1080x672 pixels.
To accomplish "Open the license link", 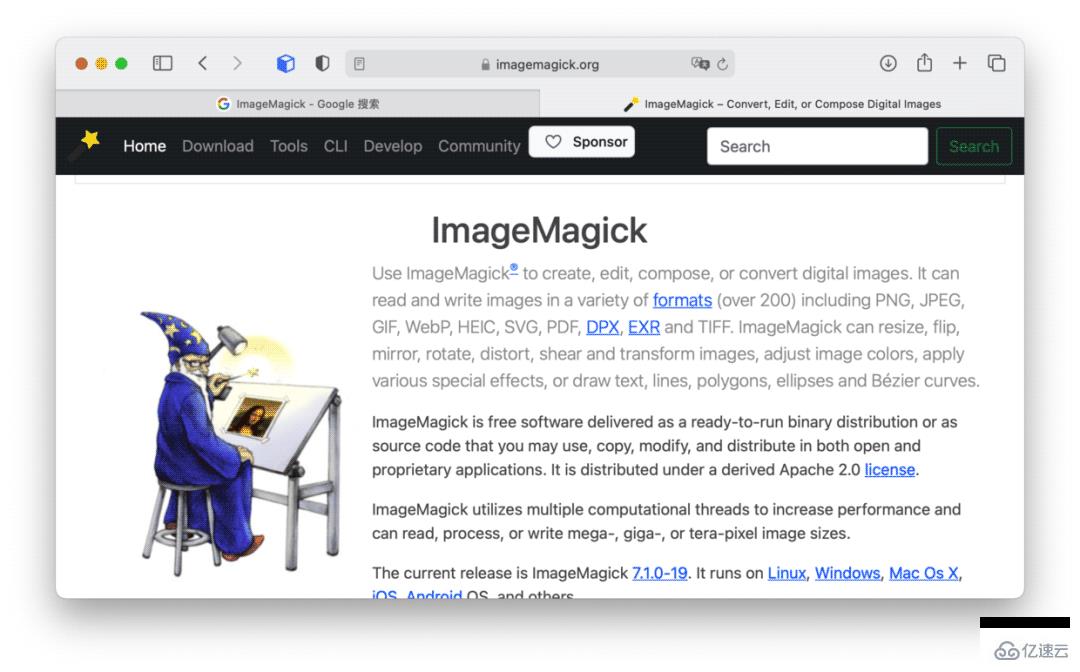I will click(890, 470).
